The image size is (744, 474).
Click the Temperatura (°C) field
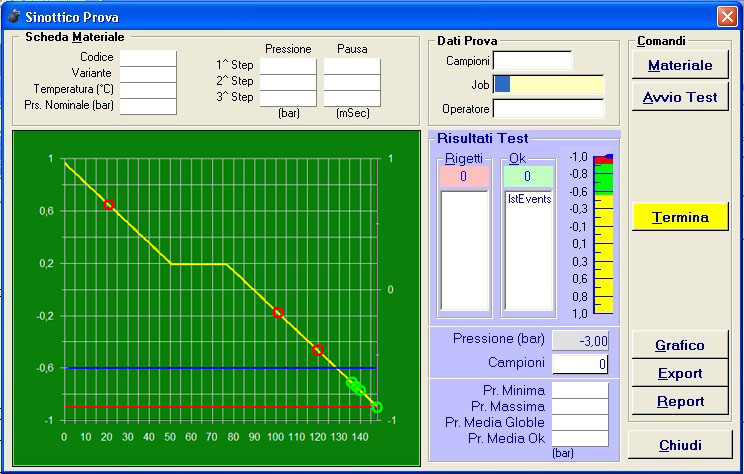(x=147, y=90)
